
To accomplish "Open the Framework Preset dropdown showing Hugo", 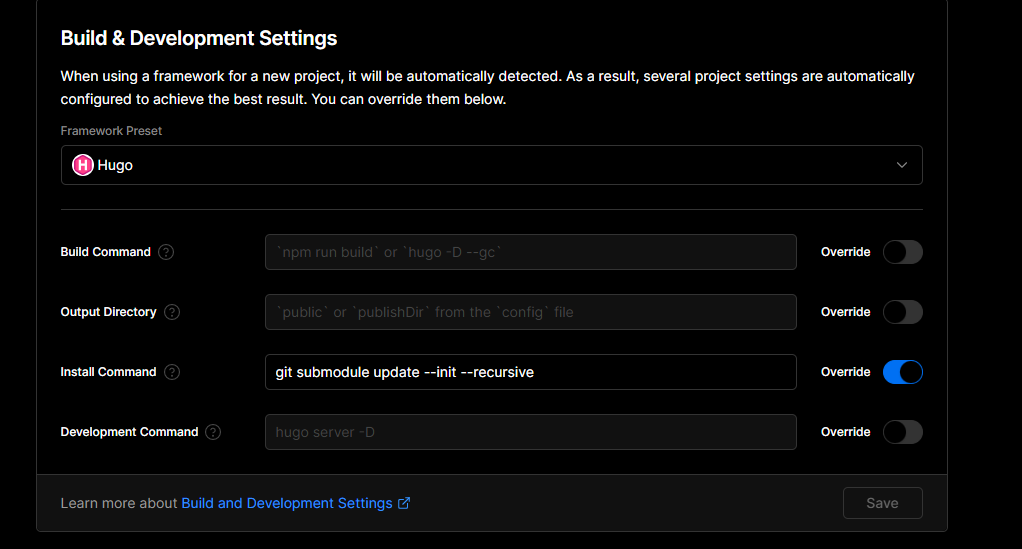I will [x=491, y=165].
